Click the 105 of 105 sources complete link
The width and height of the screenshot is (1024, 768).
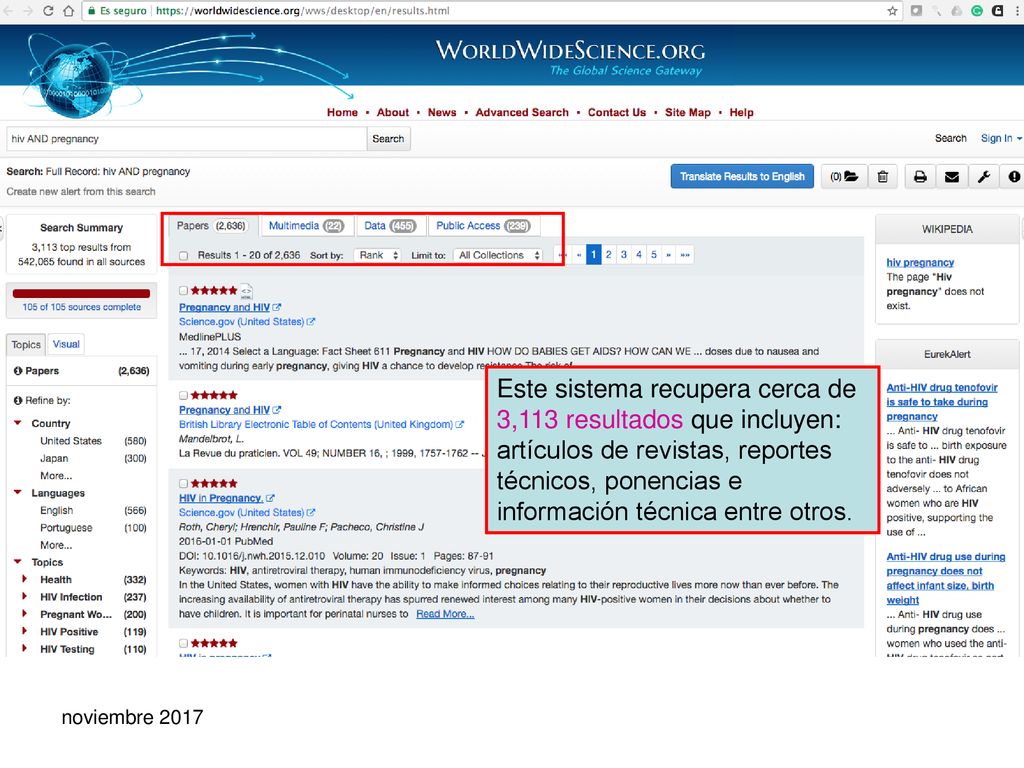82,307
